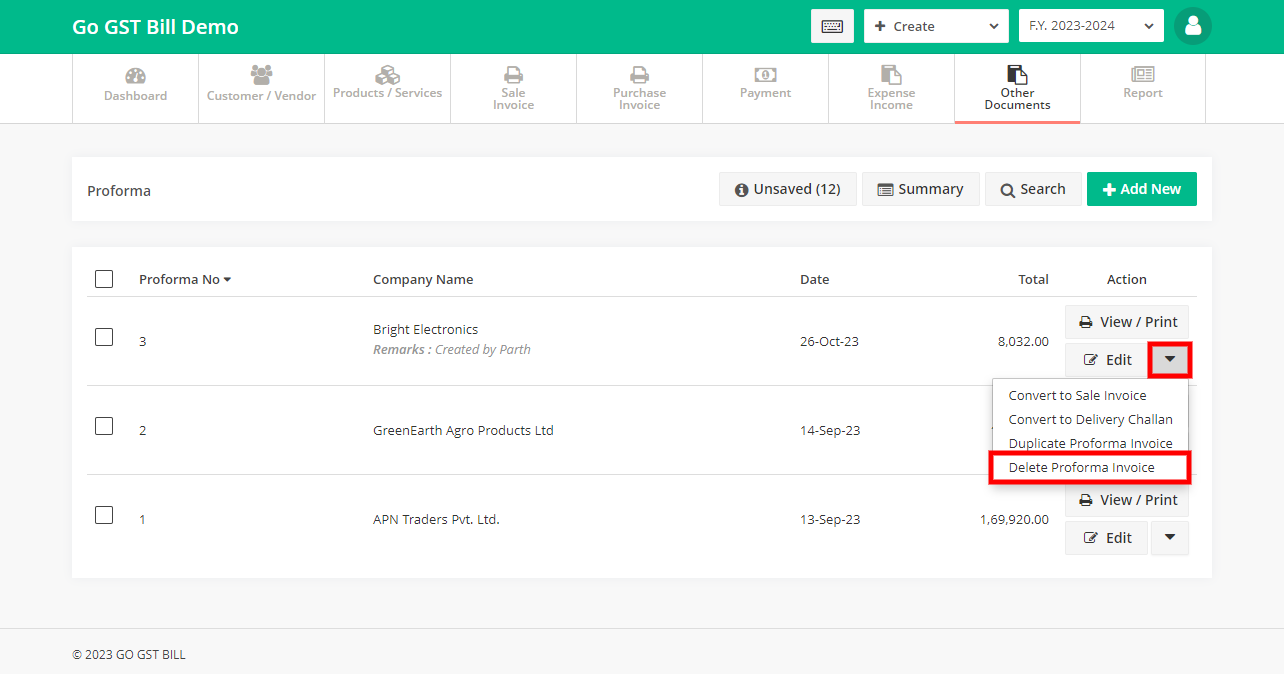Open the on-screen keyboard icon
1284x674 pixels.
pos(833,26)
